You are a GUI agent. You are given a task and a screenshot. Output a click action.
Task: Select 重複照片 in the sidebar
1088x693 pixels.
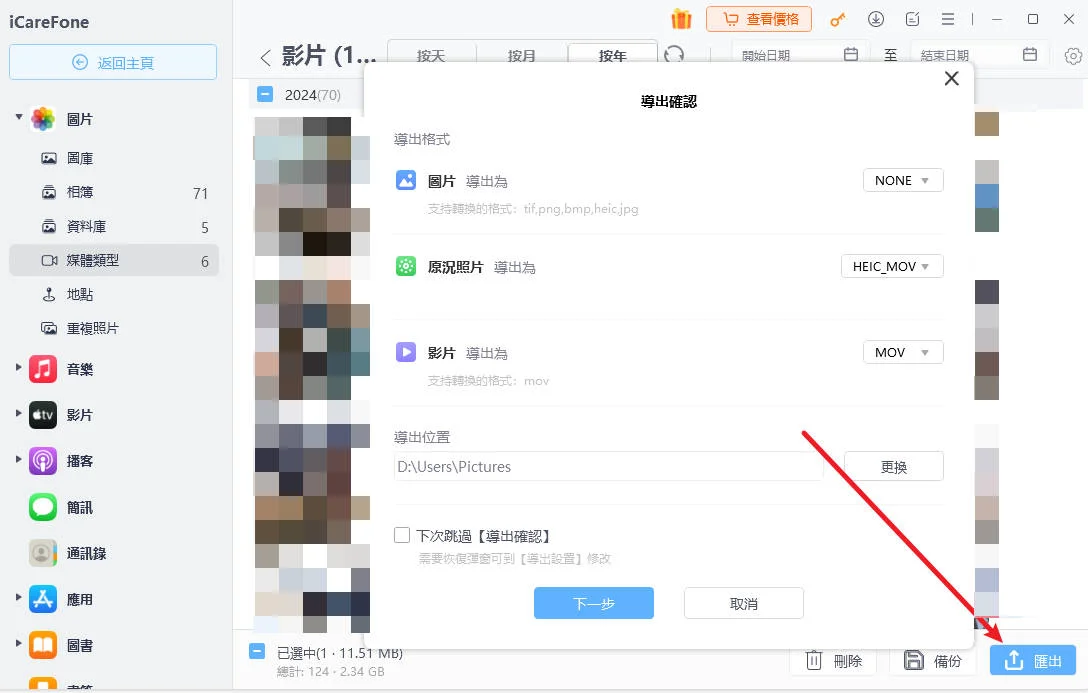tap(114, 328)
